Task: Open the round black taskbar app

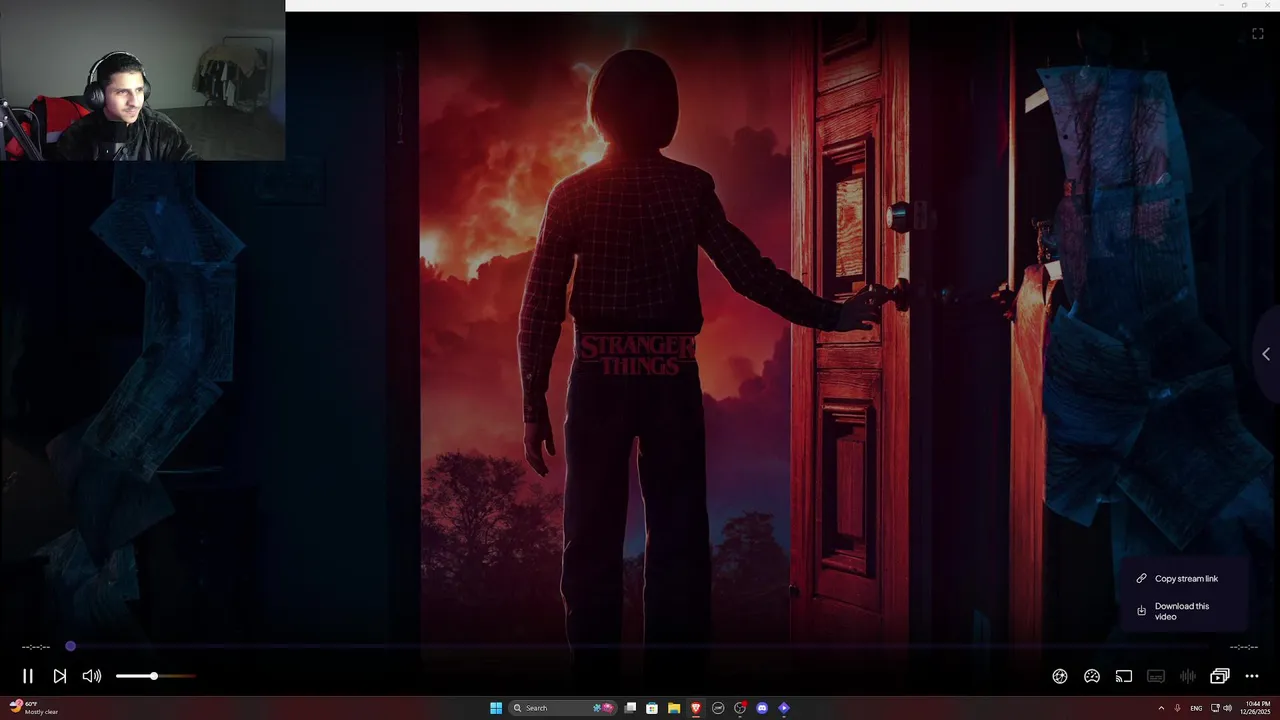Action: 718,708
